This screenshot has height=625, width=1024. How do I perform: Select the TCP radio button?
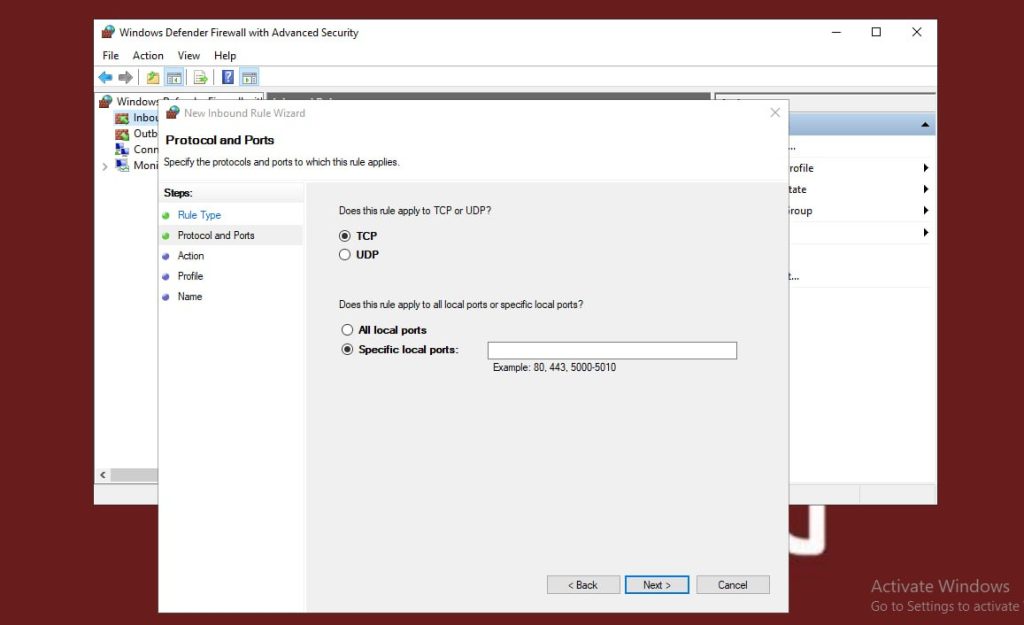tap(345, 236)
